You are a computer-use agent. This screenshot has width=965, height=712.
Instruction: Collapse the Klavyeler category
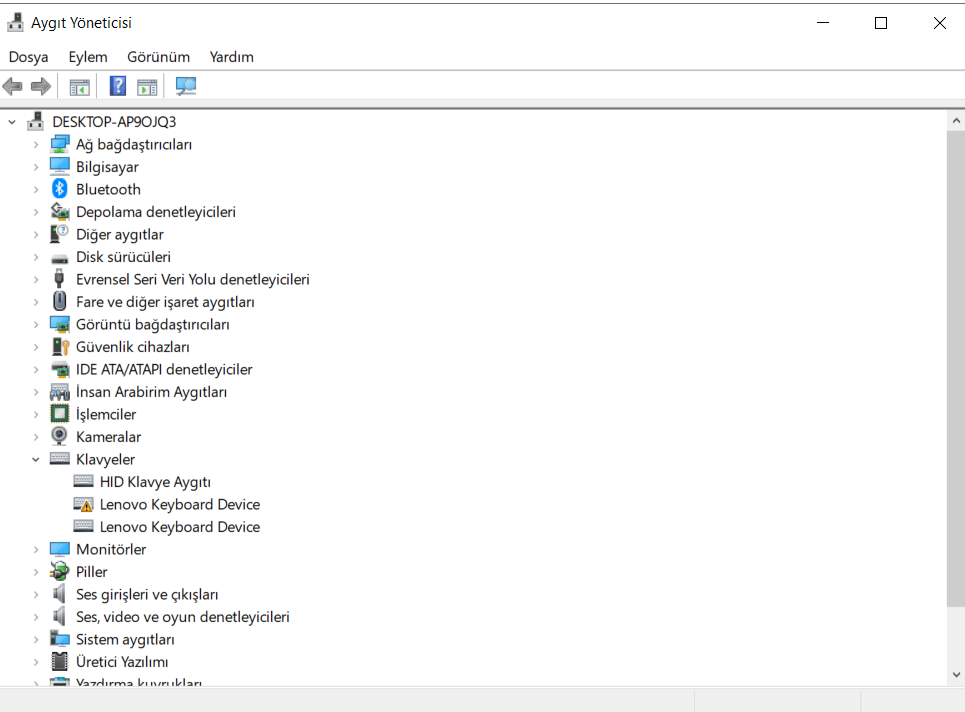pyautogui.click(x=36, y=459)
